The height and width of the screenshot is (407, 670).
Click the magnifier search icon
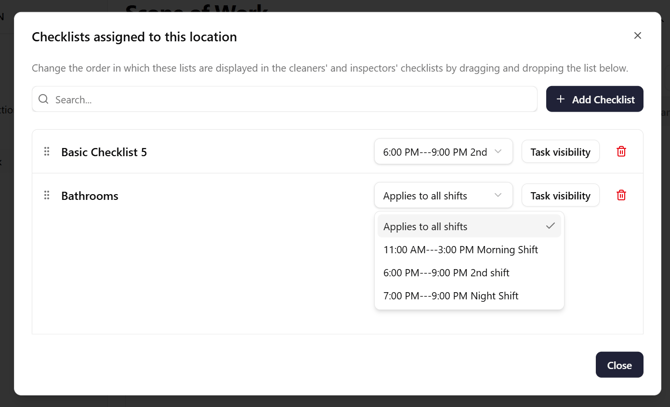43,99
